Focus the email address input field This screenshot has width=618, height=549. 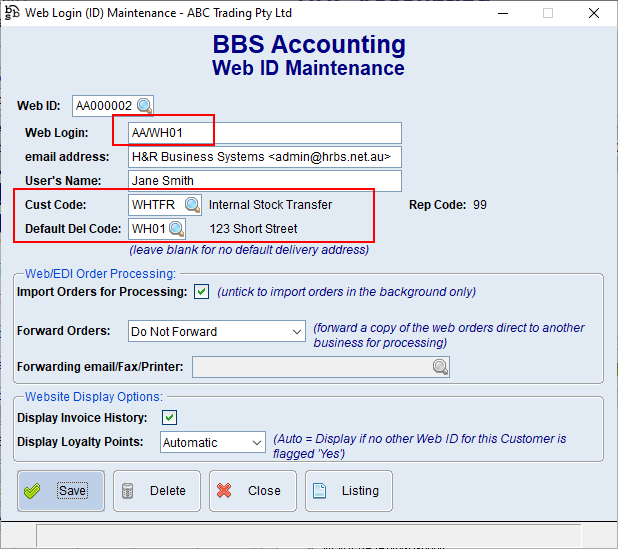pyautogui.click(x=265, y=157)
